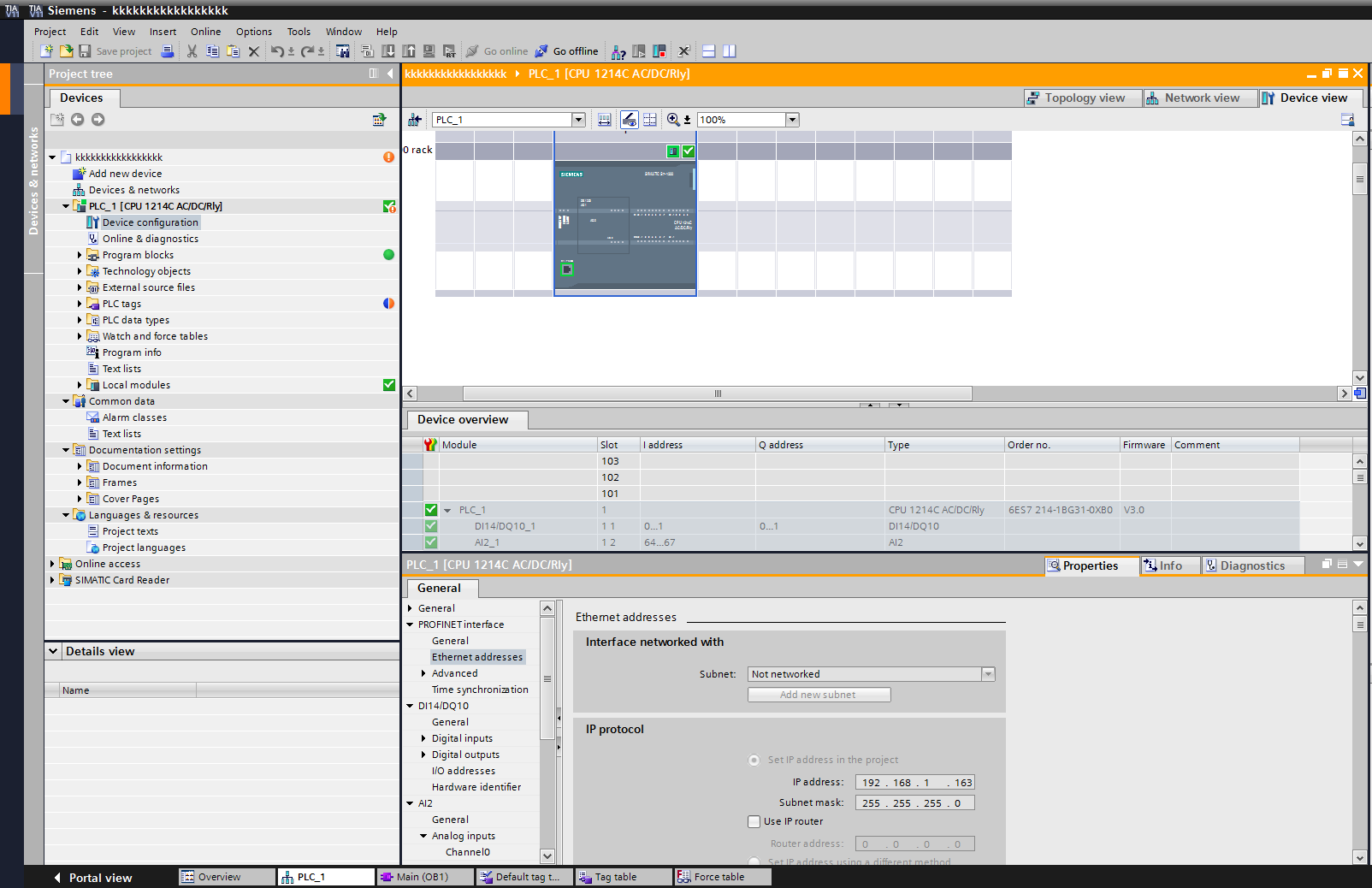Click the Redo arrow icon
The height and width of the screenshot is (888, 1372).
pyautogui.click(x=307, y=51)
